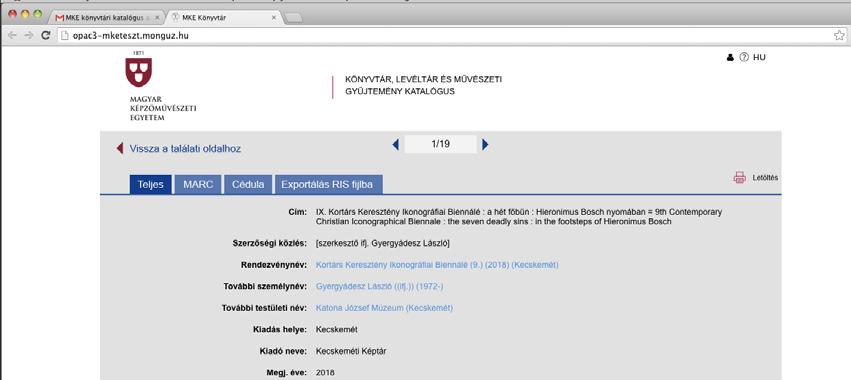Click the 1/19 record counter field
This screenshot has height=380, width=851.
(x=441, y=144)
